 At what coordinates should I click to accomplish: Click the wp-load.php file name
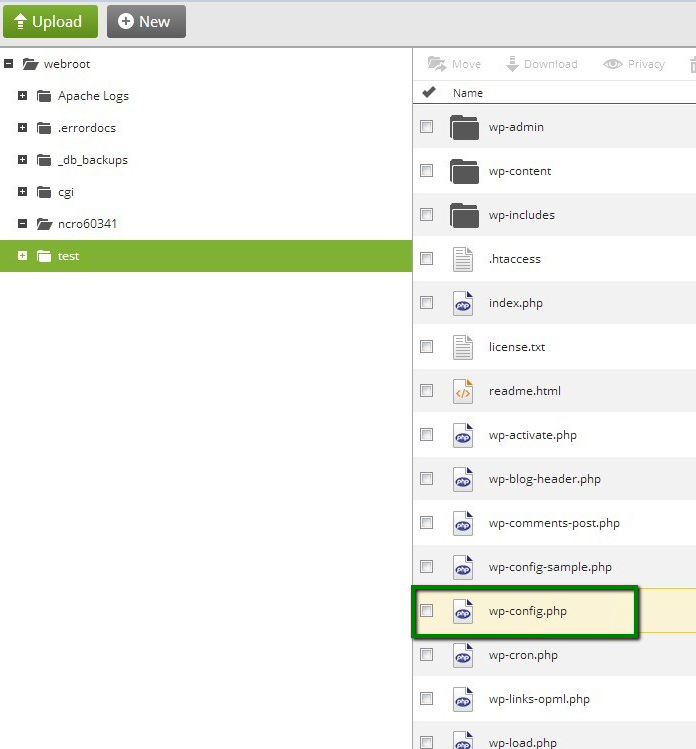point(523,743)
